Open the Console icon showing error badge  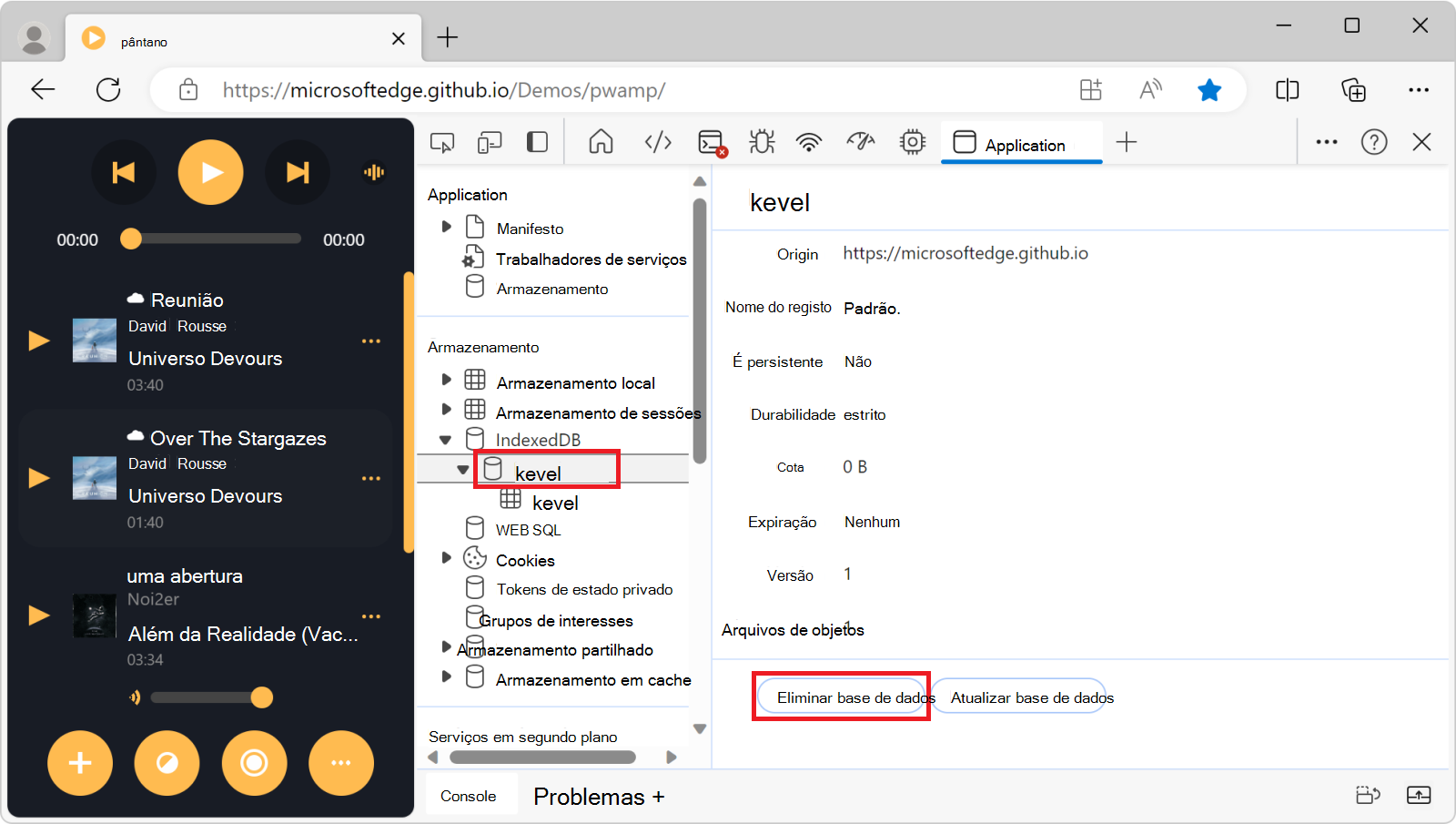(711, 142)
